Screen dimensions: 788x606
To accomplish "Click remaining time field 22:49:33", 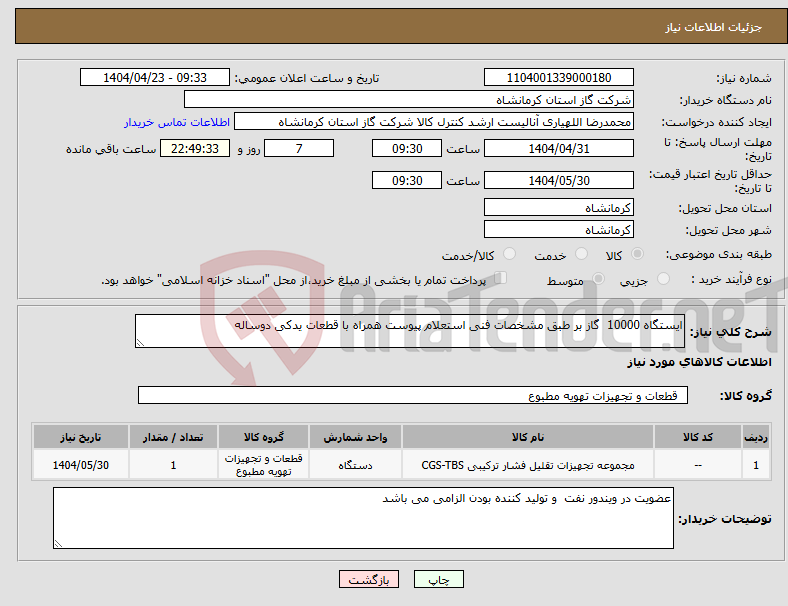I will point(195,148).
